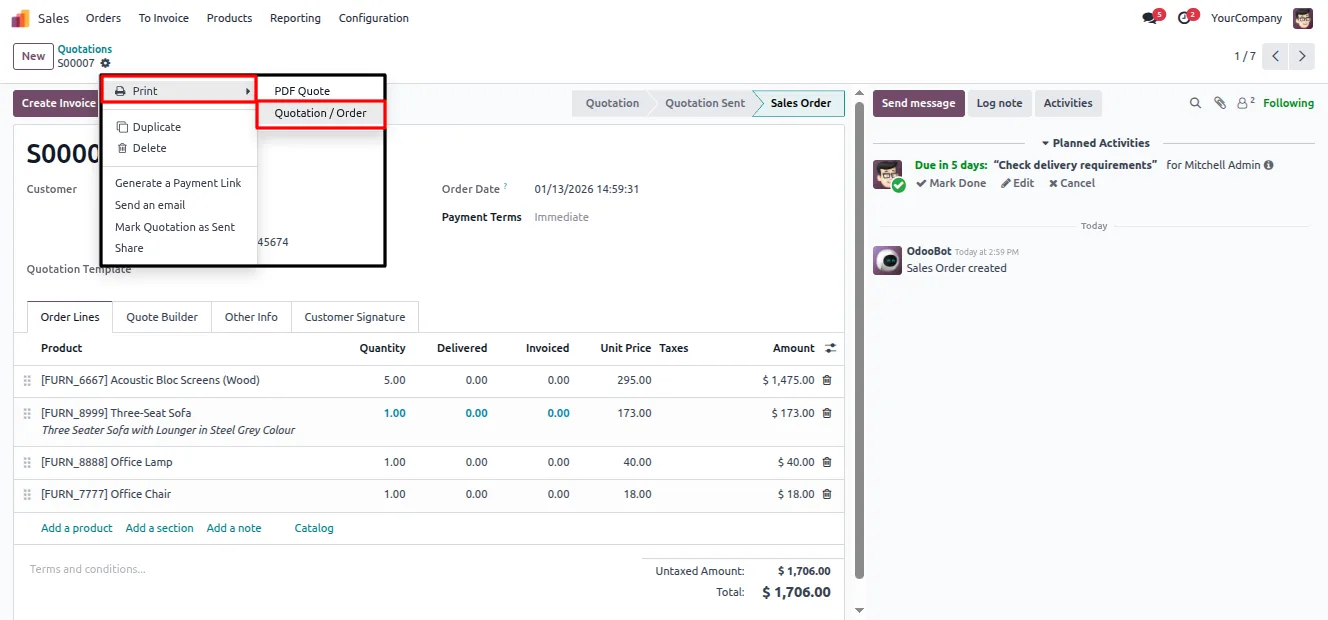Image resolution: width=1328 pixels, height=620 pixels.
Task: Expand the Print submenu
Action: click(x=179, y=91)
